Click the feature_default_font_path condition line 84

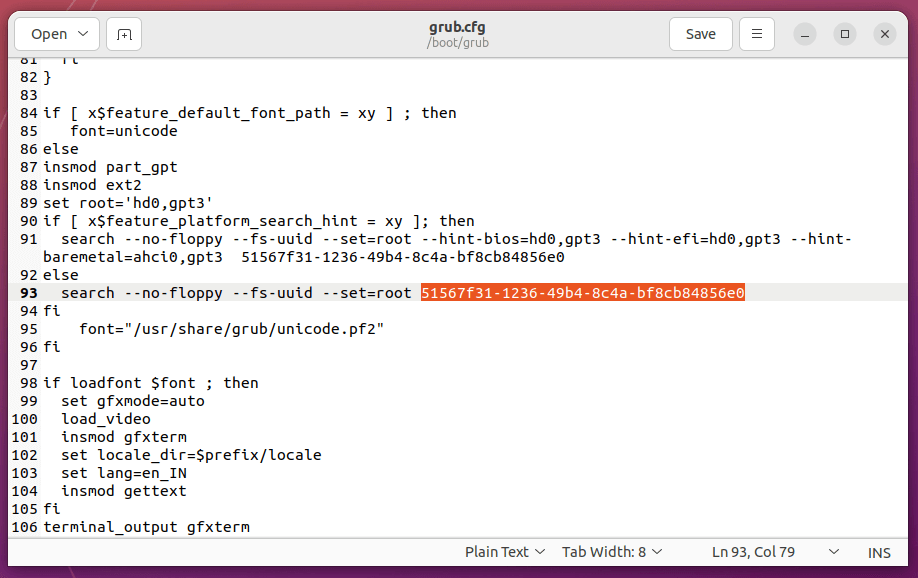pos(249,113)
